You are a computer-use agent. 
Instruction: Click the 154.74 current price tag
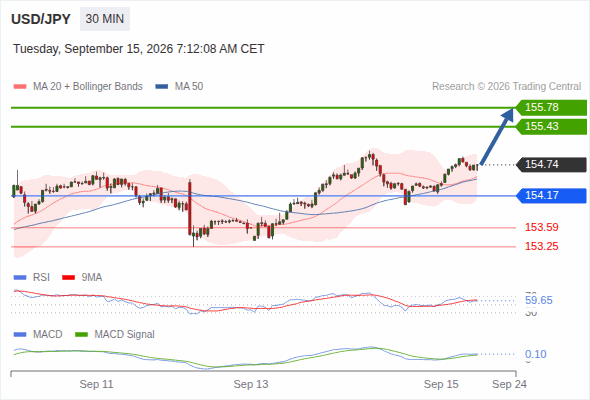pos(551,164)
